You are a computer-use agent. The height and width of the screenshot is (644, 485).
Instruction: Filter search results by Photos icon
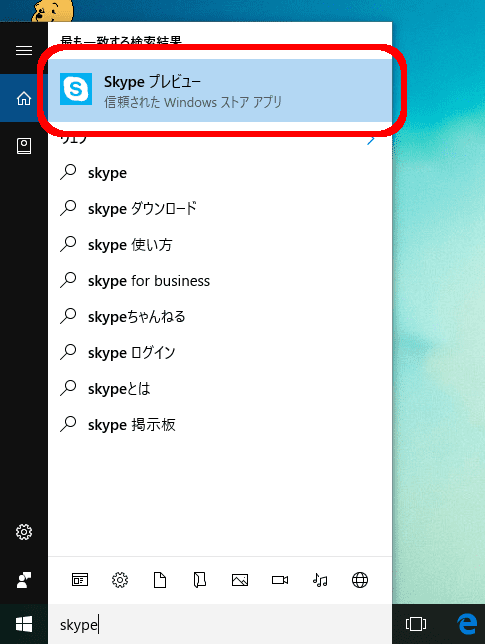(240, 580)
